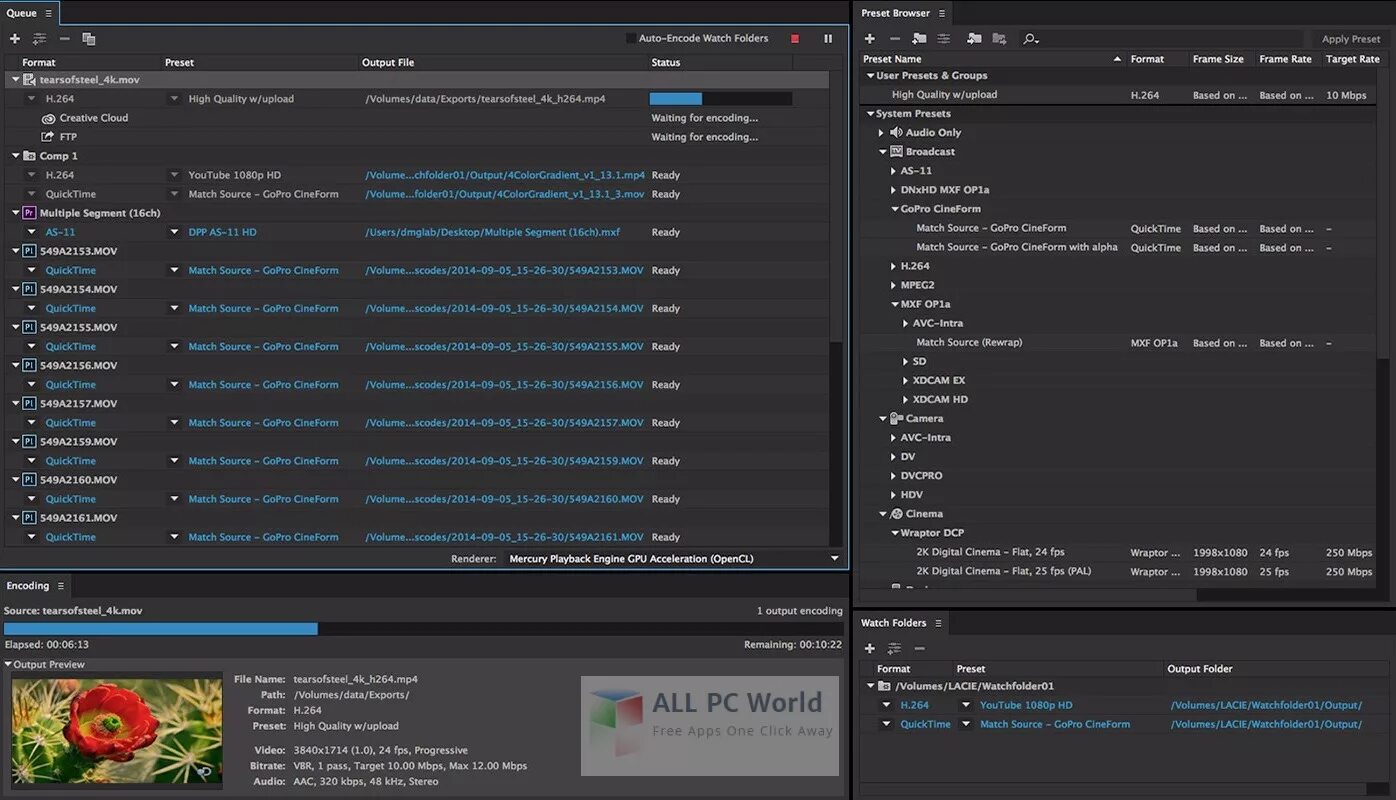
Task: Click the Export Presets folder icon
Action: coord(999,39)
